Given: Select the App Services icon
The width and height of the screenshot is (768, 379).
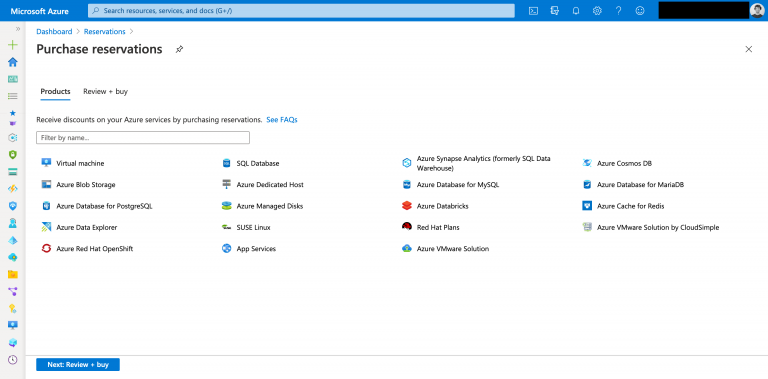Looking at the screenshot, I should [226, 249].
